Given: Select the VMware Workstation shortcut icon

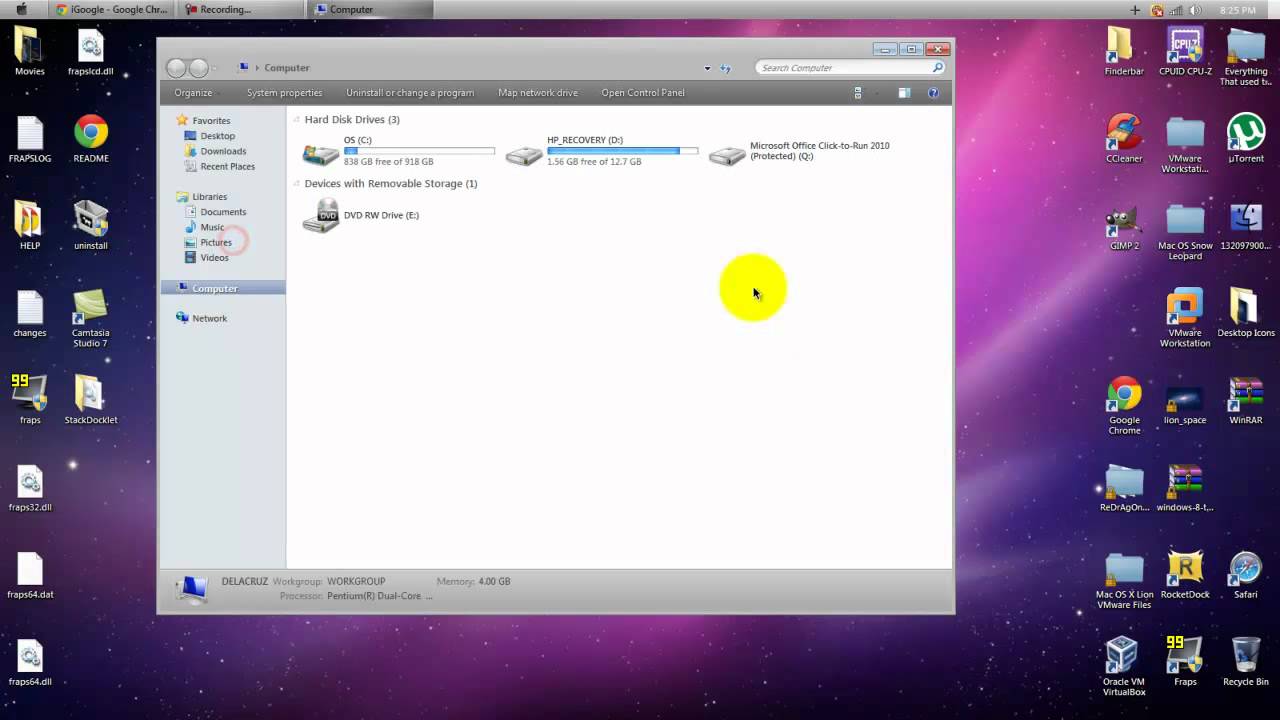Looking at the screenshot, I should [x=1185, y=319].
